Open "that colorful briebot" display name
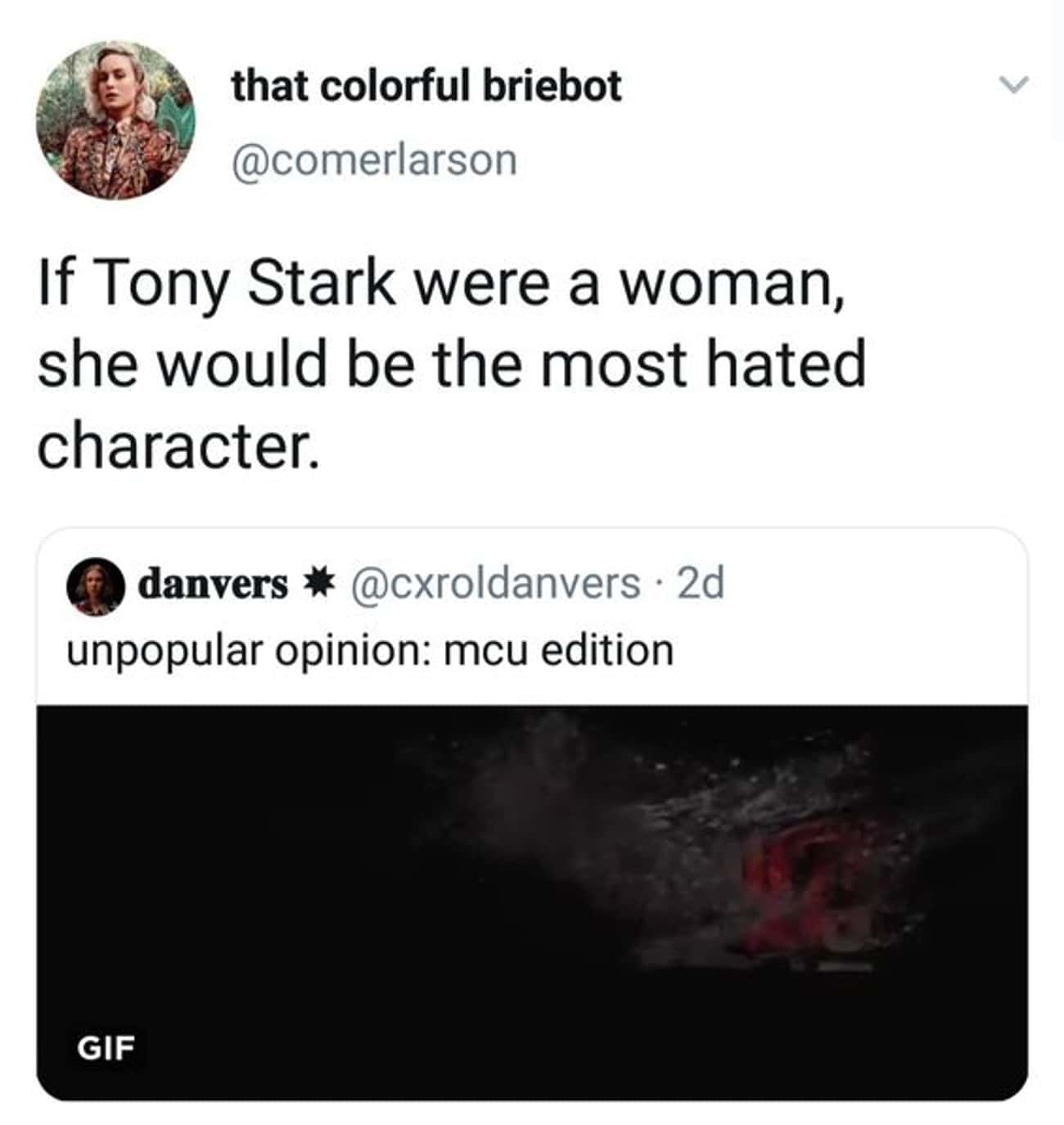This screenshot has width=1064, height=1125. coord(426,86)
